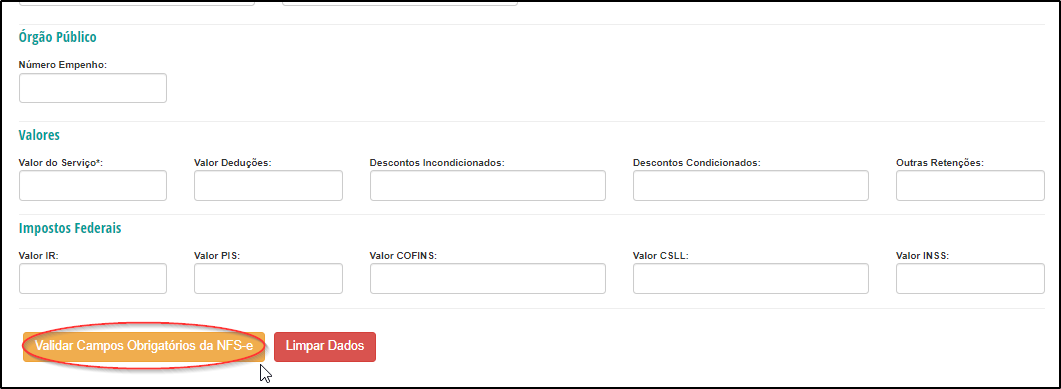This screenshot has height=389, width=1061.
Task: Click the Valor IR input field
Action: [93, 279]
